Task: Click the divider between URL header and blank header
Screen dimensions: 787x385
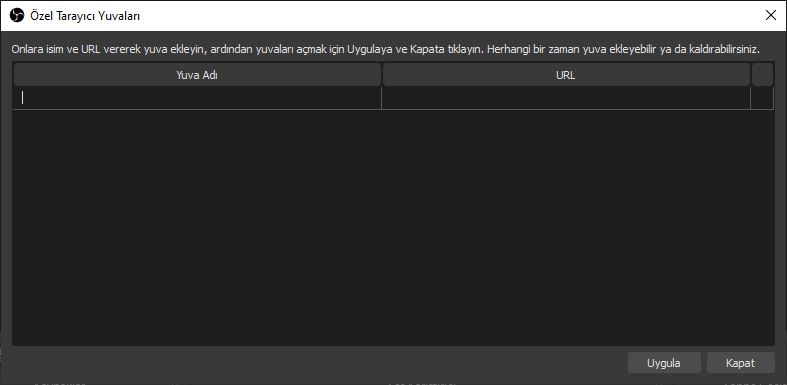Action: (751, 75)
